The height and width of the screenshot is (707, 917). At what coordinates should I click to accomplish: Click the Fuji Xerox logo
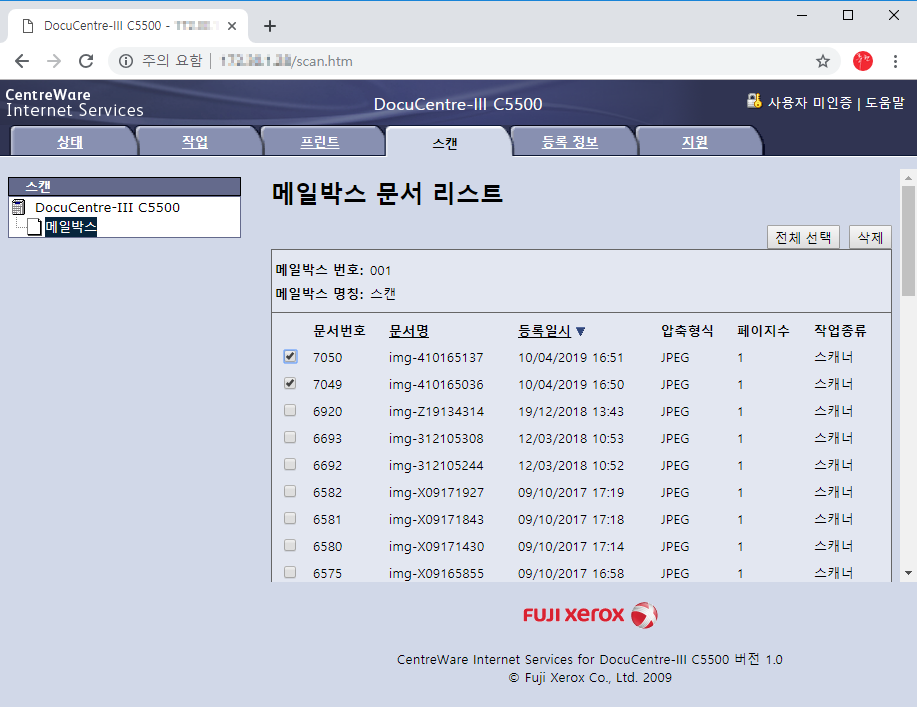point(590,615)
